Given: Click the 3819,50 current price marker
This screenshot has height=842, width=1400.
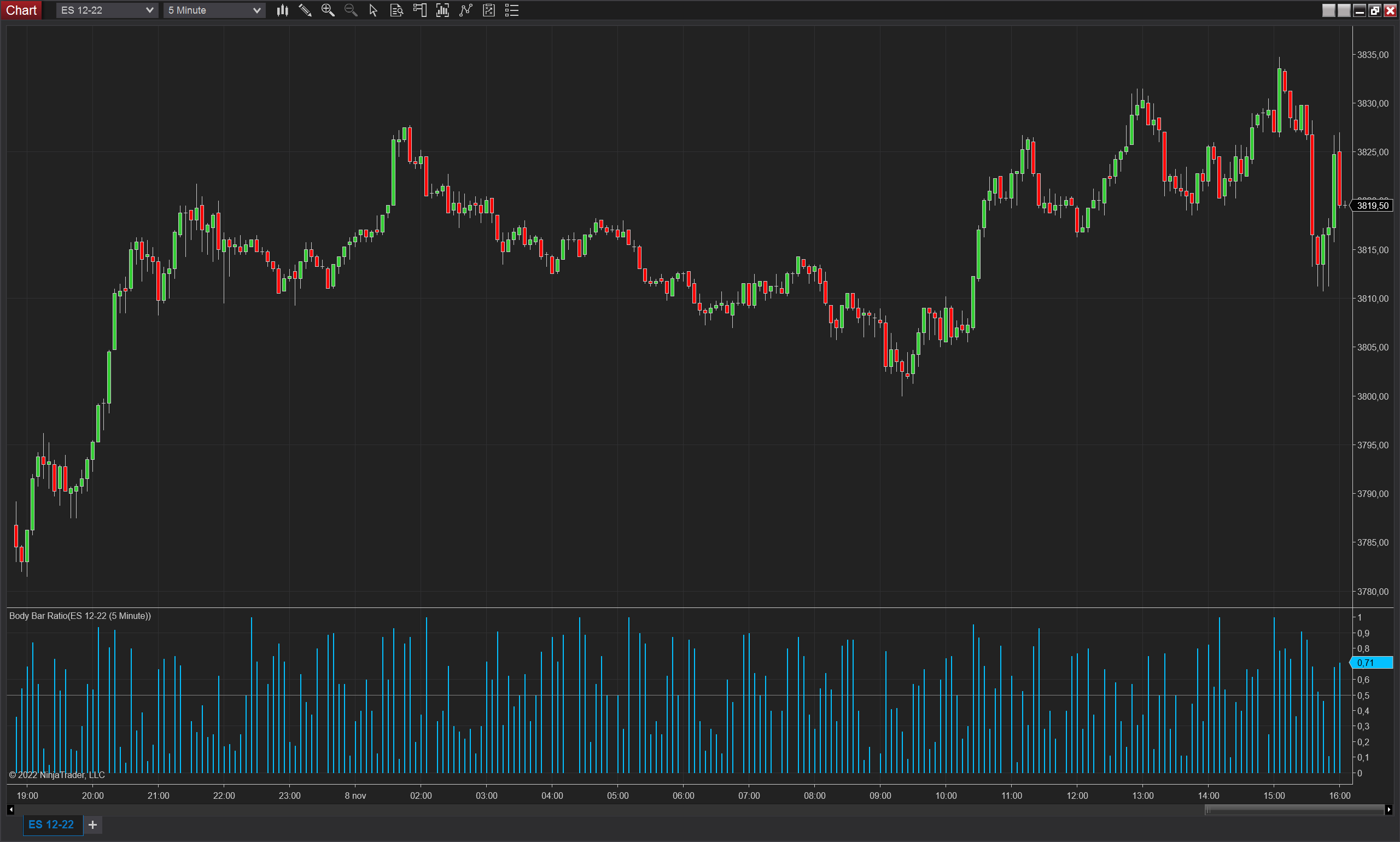Looking at the screenshot, I should (x=1372, y=206).
